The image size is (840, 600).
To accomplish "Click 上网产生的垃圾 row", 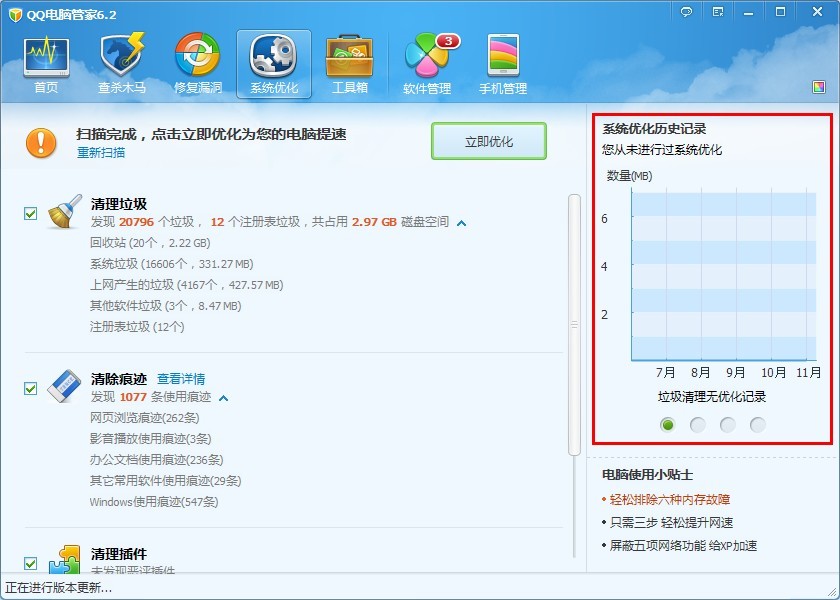I will (x=186, y=285).
